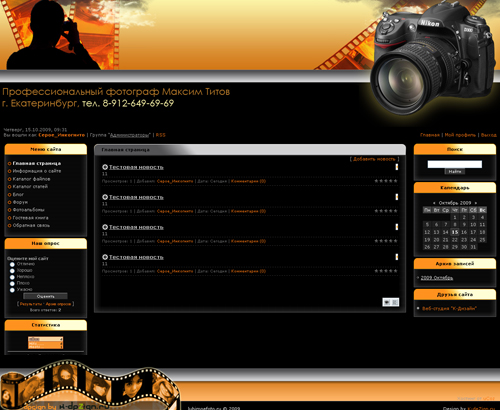
Task: Click Октябрь 2009 calendar month title
Action: click(455, 203)
